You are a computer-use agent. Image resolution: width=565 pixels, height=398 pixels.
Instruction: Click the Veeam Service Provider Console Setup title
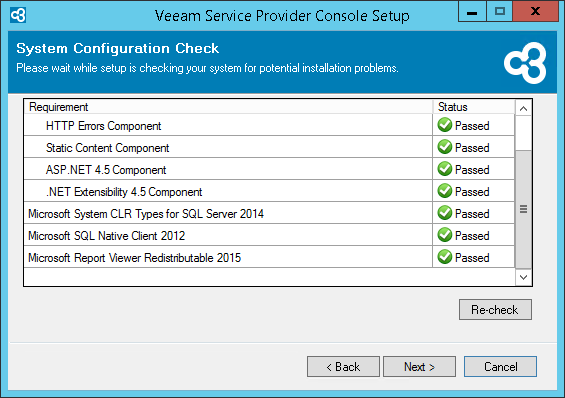point(282,16)
